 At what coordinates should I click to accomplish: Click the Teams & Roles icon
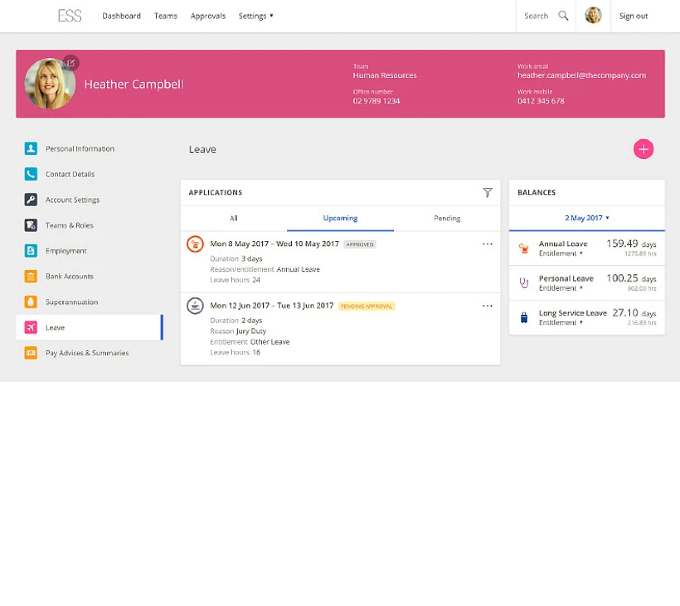tap(31, 225)
